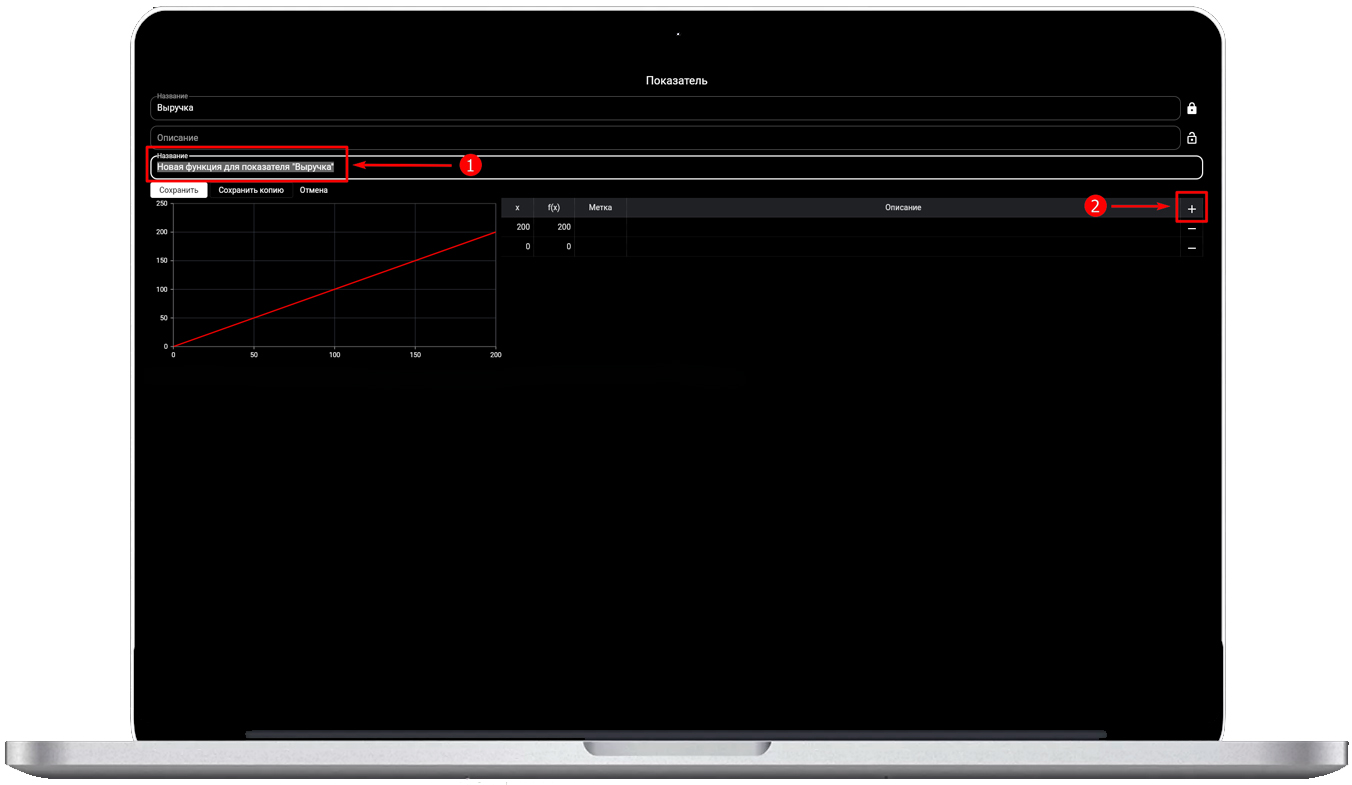The image size is (1352, 785).
Task: Cancel editing with the Отмена button
Action: coord(314,190)
